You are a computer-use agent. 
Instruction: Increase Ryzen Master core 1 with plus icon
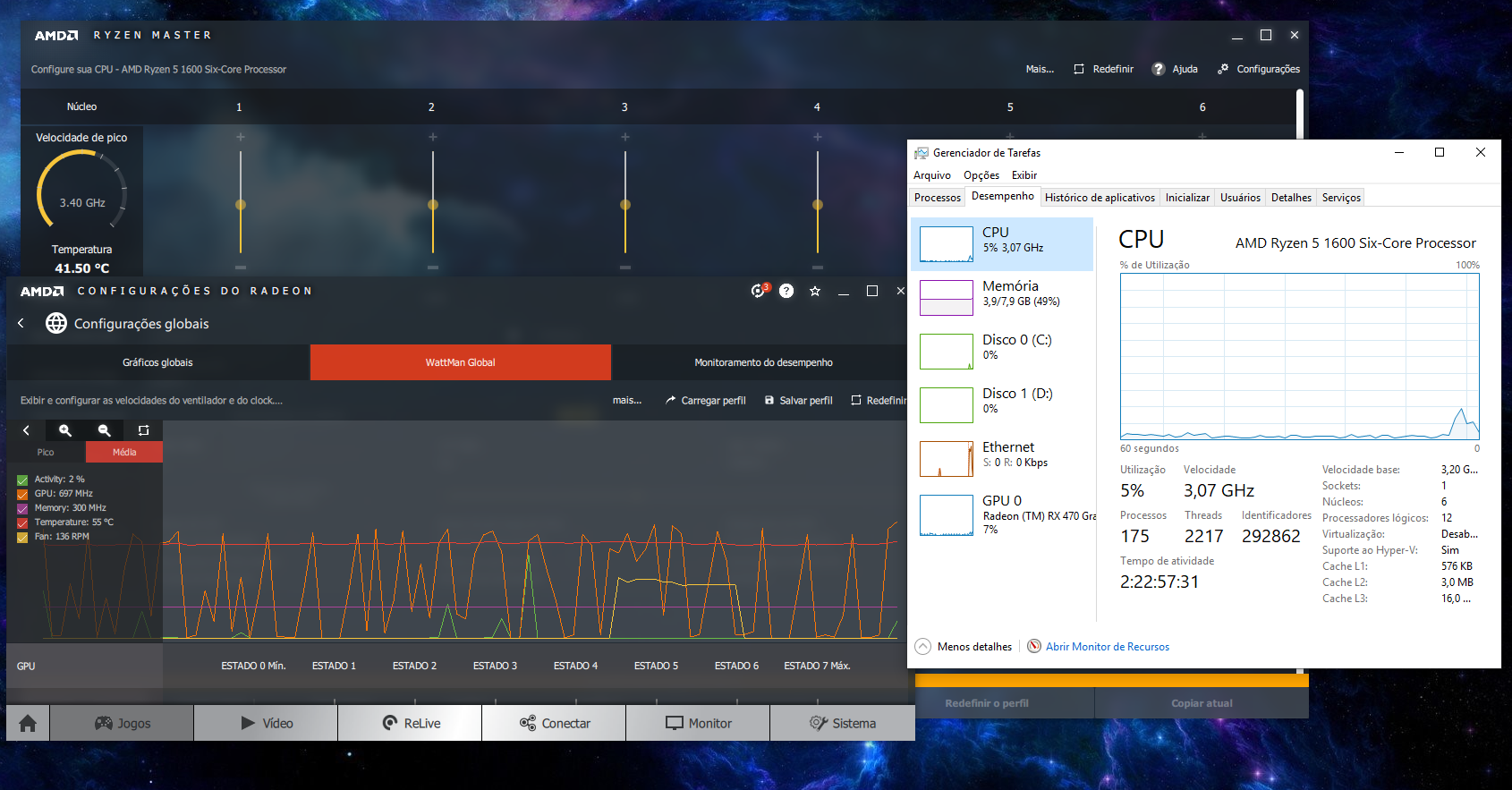click(241, 137)
